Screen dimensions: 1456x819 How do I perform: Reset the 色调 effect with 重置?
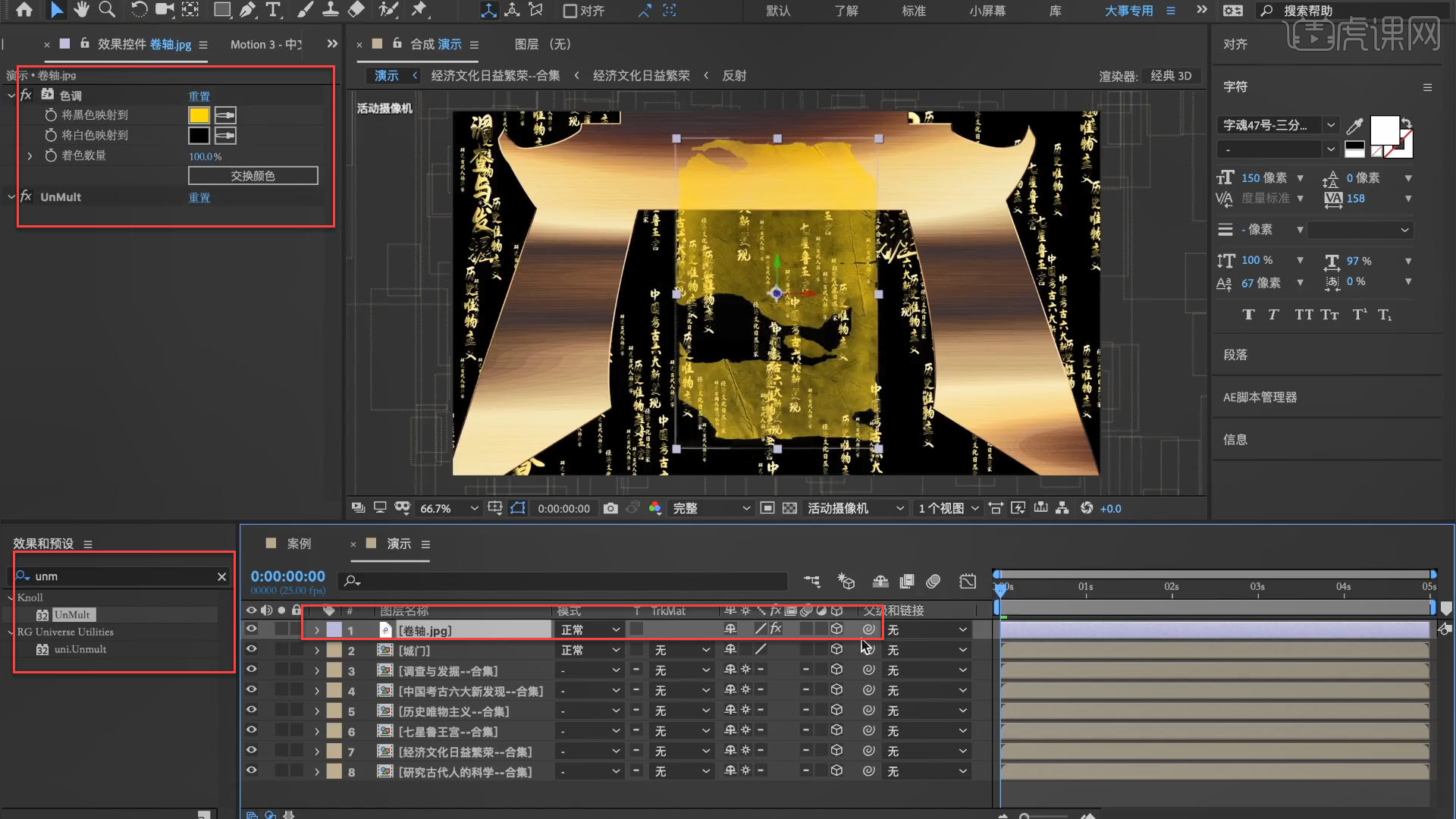[199, 96]
